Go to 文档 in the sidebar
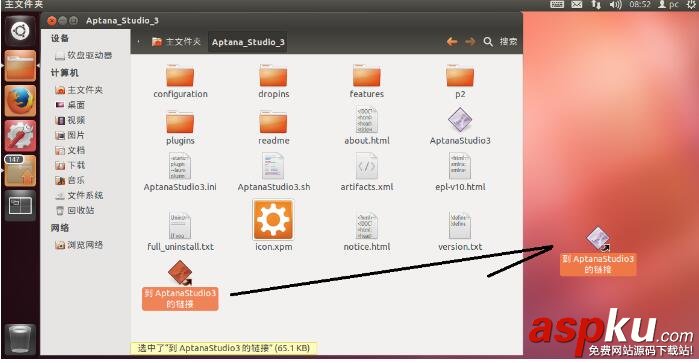This screenshot has height=363, width=699. pos(70,150)
